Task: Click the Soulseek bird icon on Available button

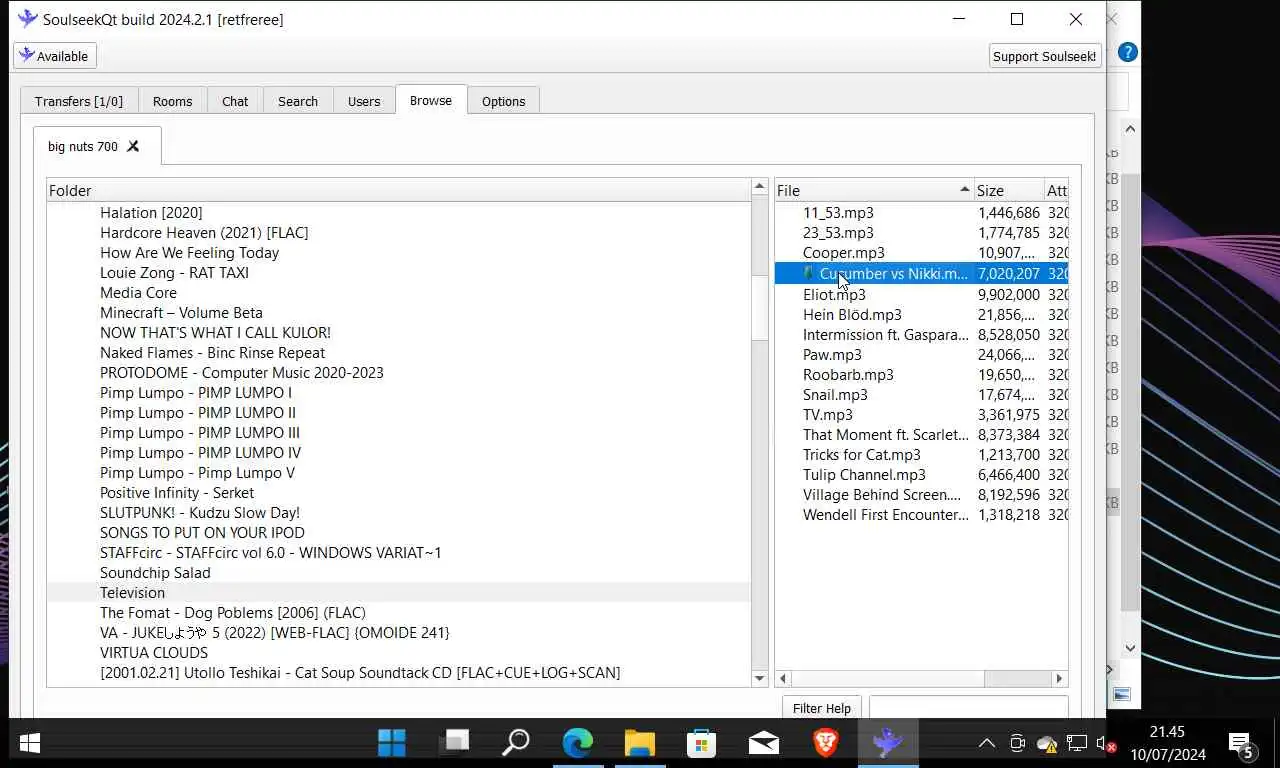Action: point(27,55)
